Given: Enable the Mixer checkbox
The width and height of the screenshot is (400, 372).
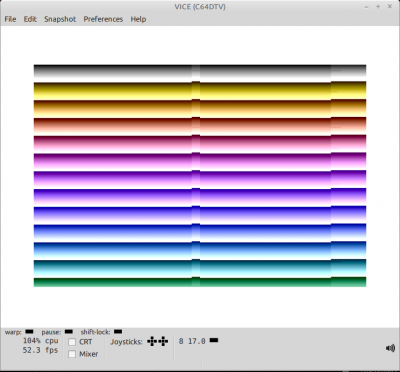Looking at the screenshot, I should [72, 354].
